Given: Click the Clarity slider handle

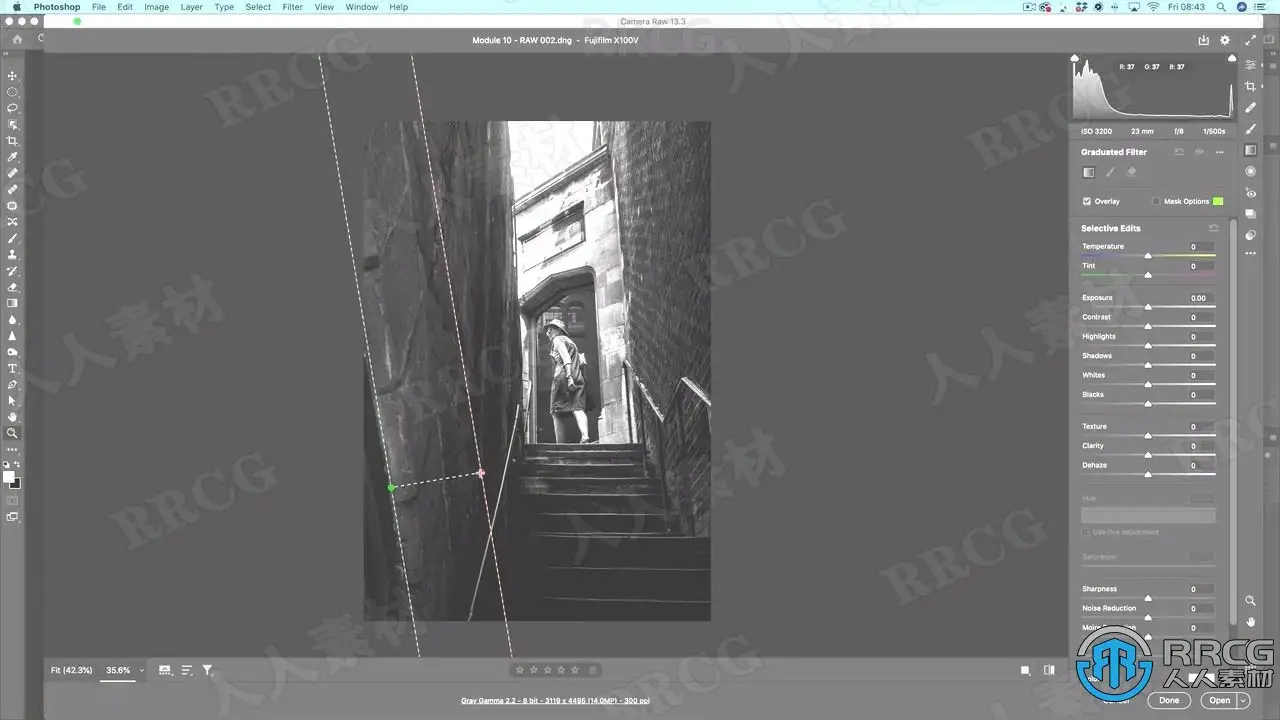Looking at the screenshot, I should 1148,456.
